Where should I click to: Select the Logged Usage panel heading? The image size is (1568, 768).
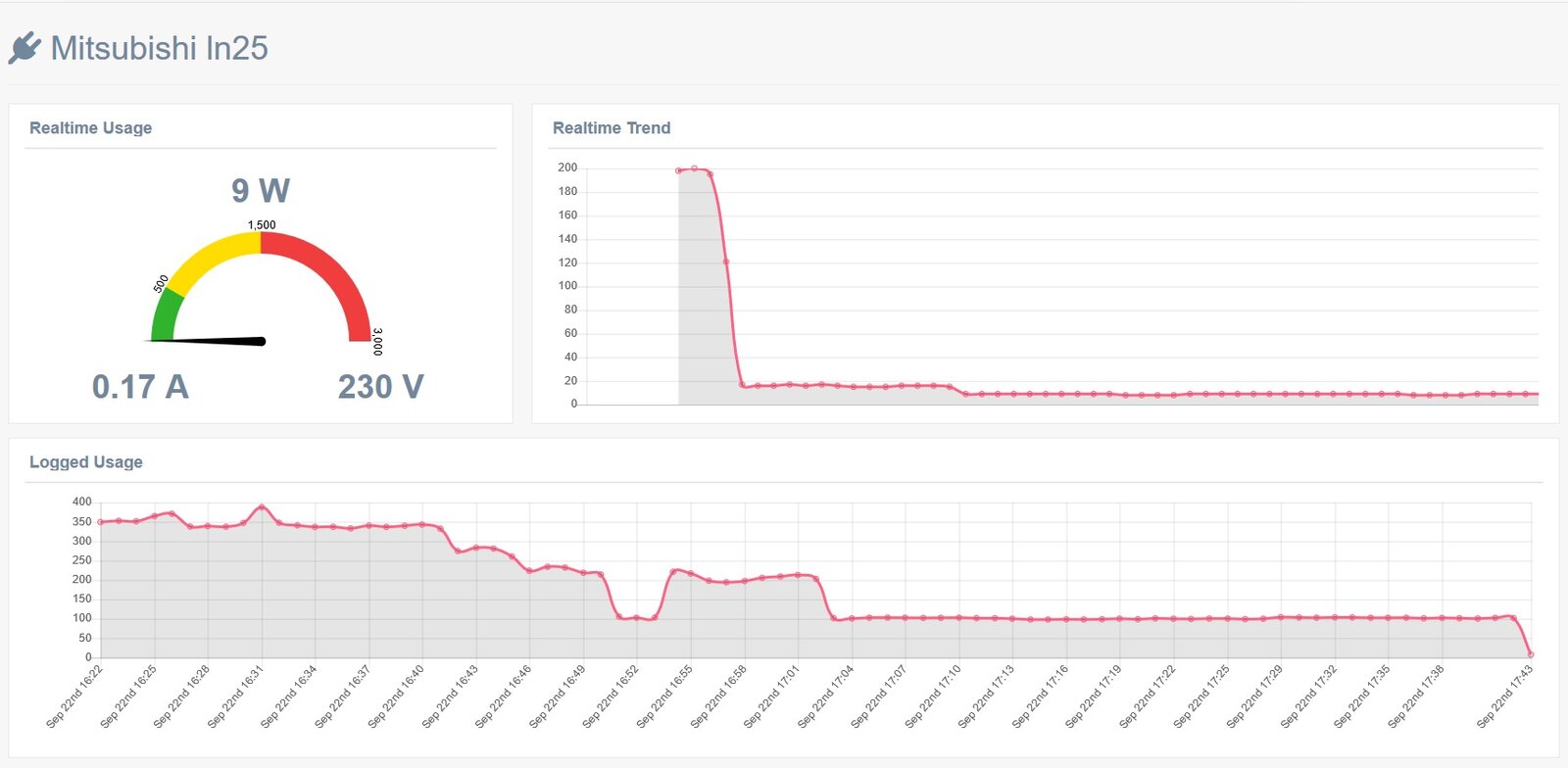coord(86,462)
